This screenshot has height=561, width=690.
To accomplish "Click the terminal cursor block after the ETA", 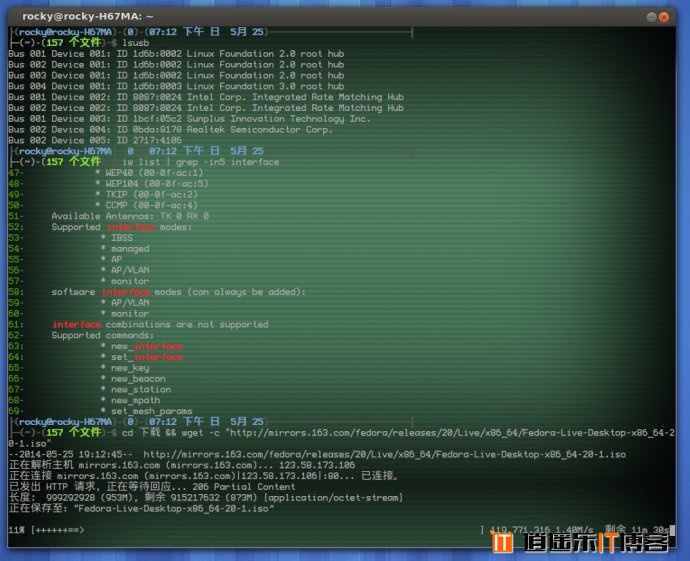I will click(x=672, y=529).
